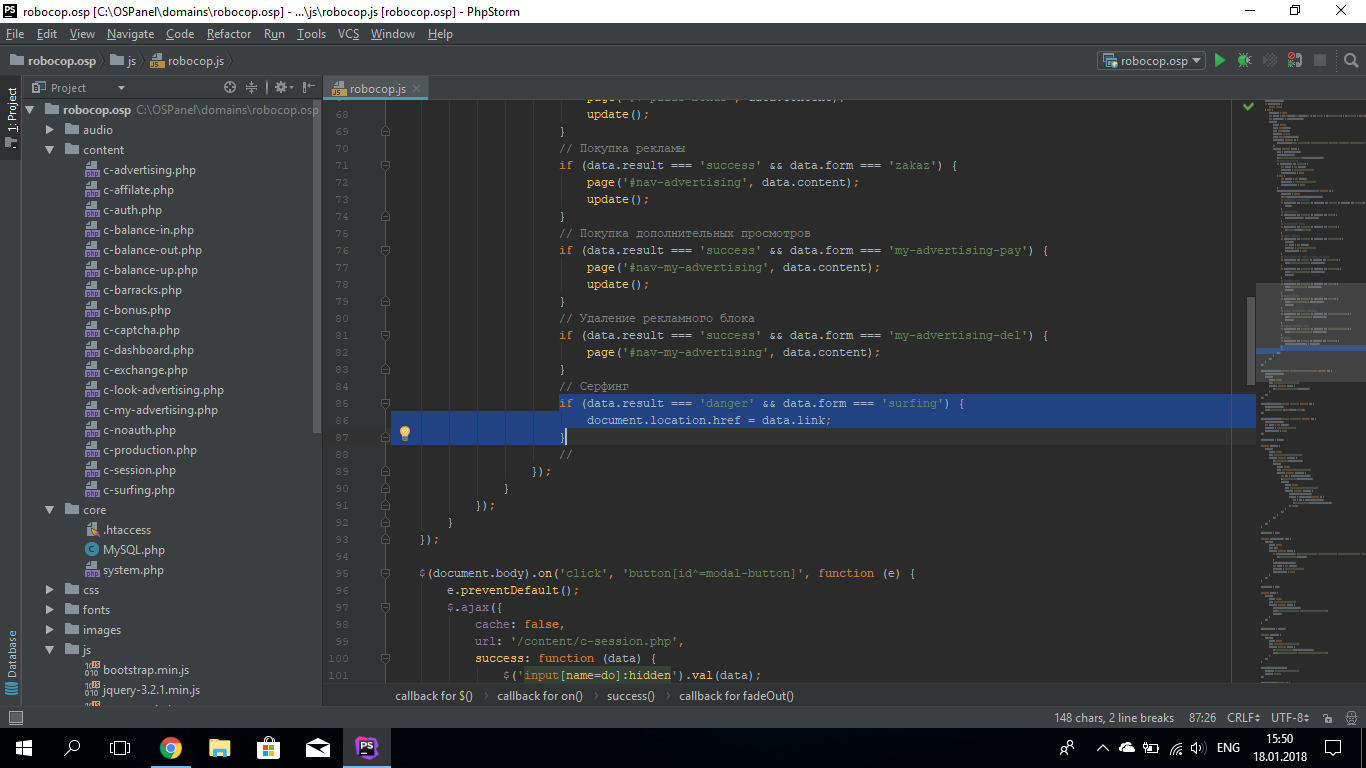The width and height of the screenshot is (1366, 768).
Task: Click the editor vertical scrollbar thumb
Action: point(1251,340)
